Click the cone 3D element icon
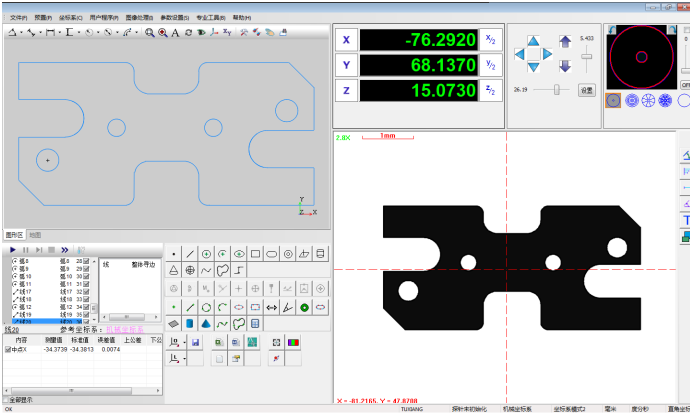The height and width of the screenshot is (414, 691). [206, 324]
